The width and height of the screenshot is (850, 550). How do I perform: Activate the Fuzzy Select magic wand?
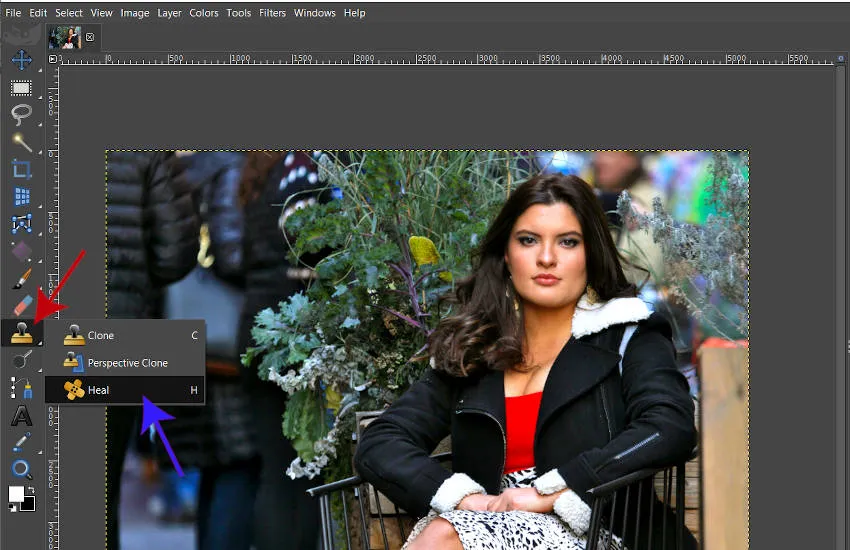coord(21,142)
